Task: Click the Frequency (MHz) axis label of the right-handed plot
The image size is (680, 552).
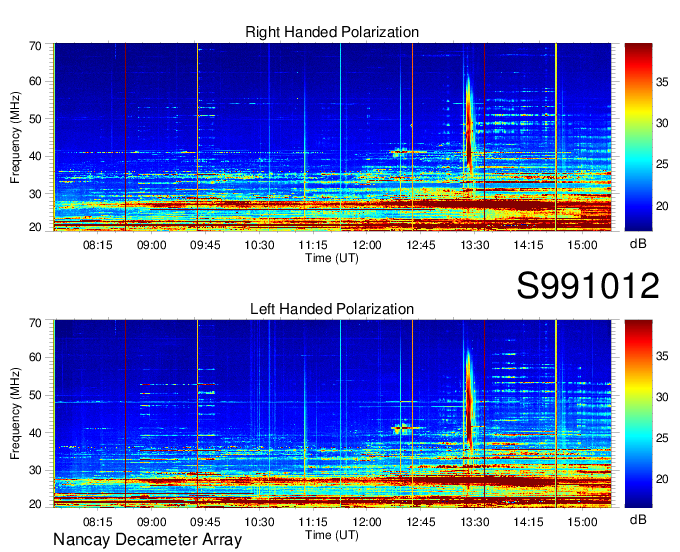Action: tap(15, 137)
